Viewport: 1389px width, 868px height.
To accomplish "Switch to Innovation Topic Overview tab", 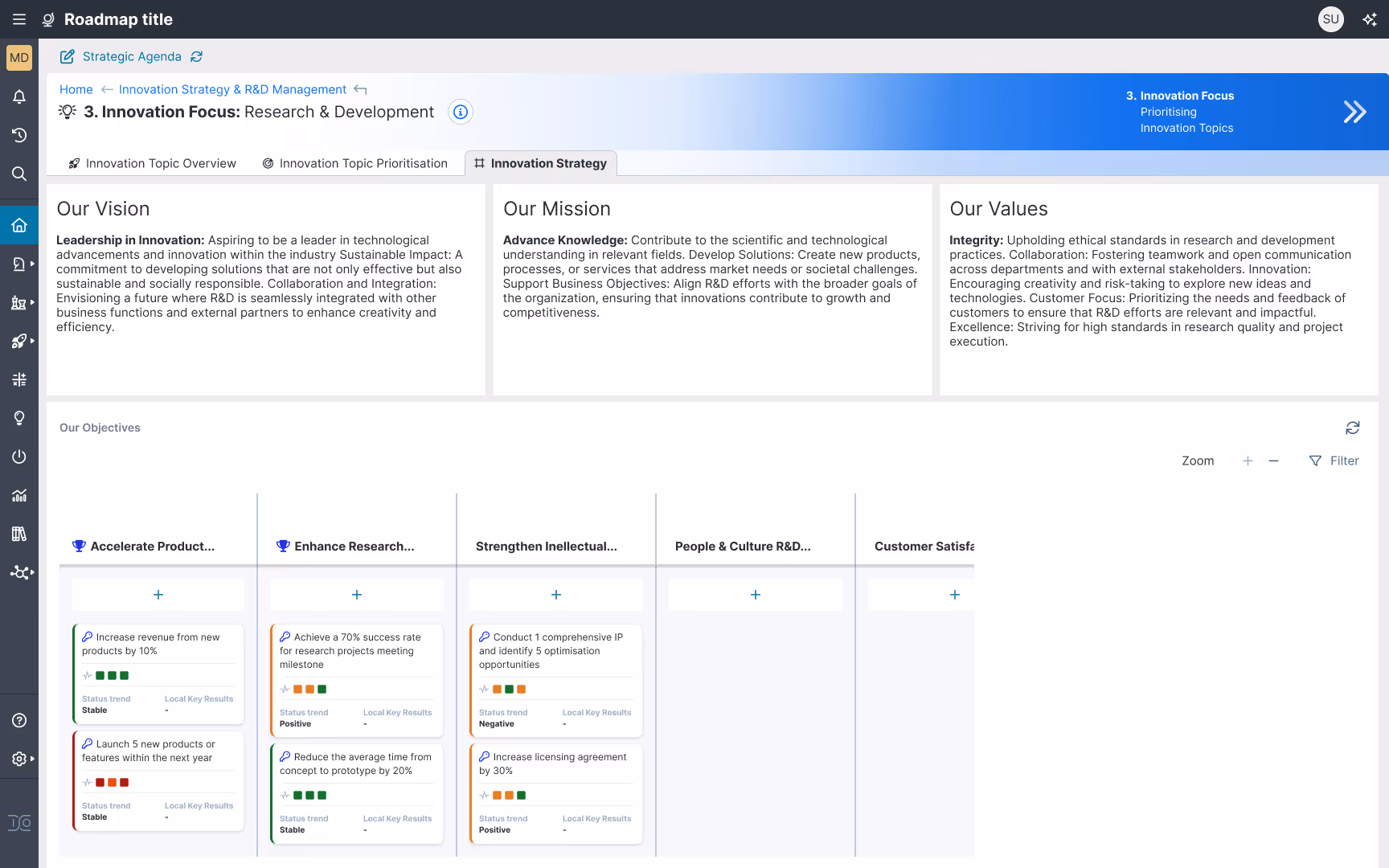I will coord(152,163).
